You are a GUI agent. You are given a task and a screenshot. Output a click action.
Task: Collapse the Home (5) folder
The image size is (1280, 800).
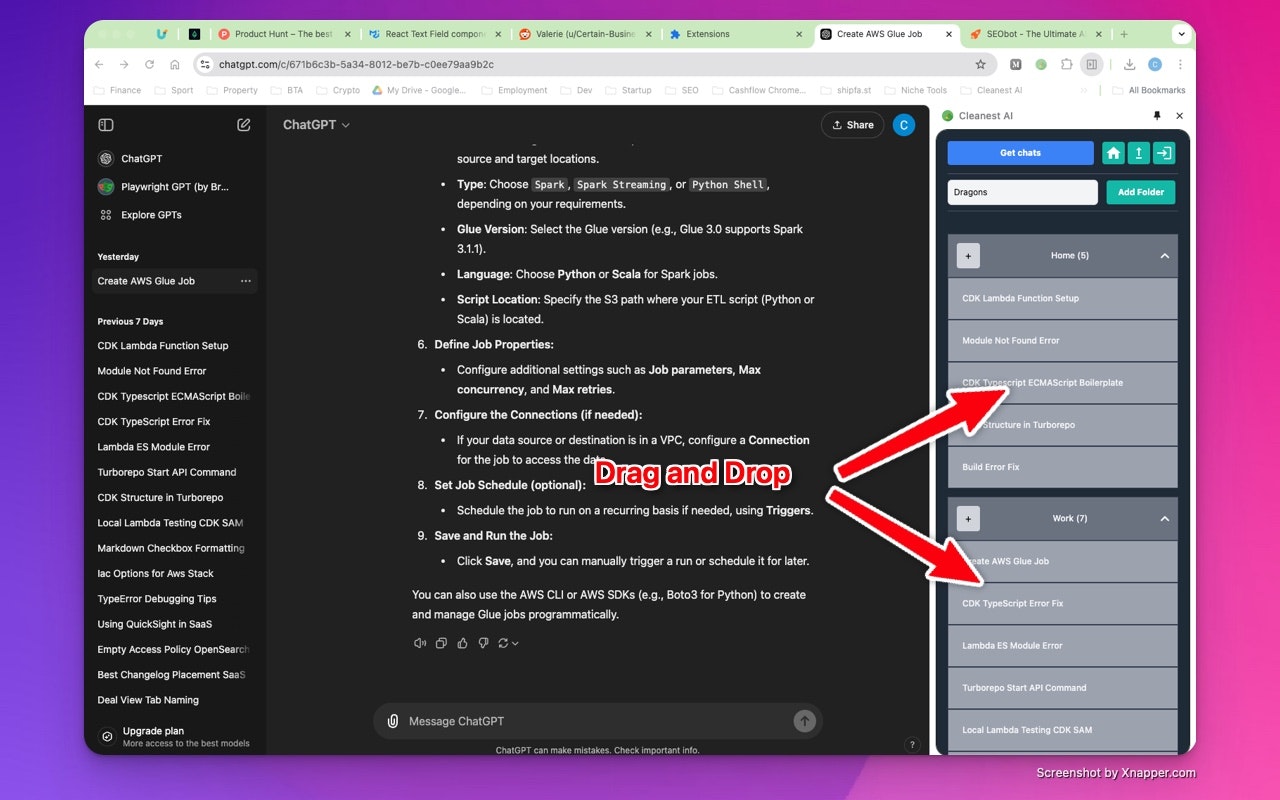(1164, 256)
